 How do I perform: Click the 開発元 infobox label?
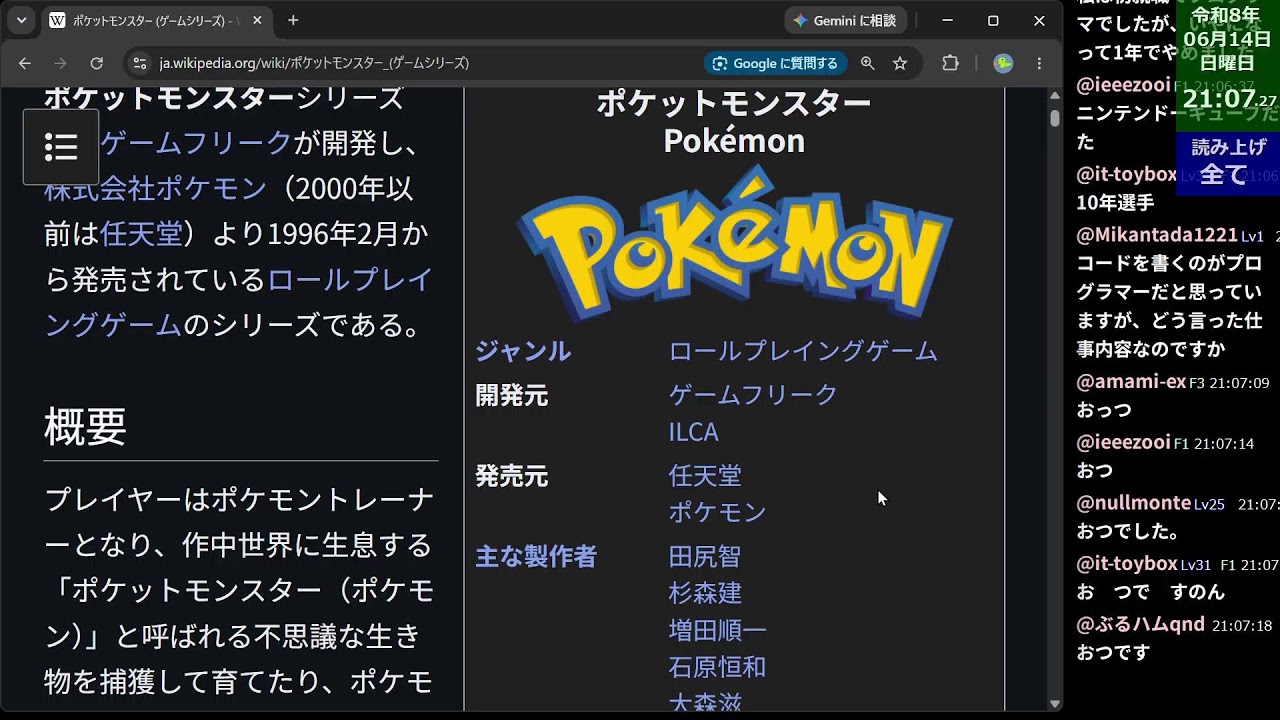pos(511,396)
